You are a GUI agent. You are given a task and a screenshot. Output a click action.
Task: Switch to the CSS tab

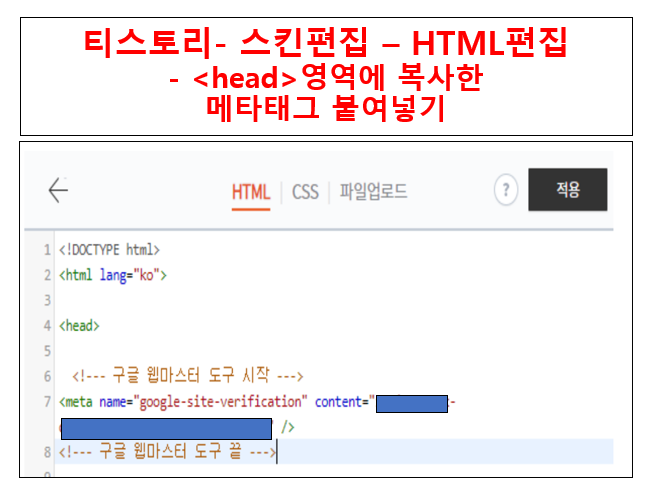(x=305, y=193)
